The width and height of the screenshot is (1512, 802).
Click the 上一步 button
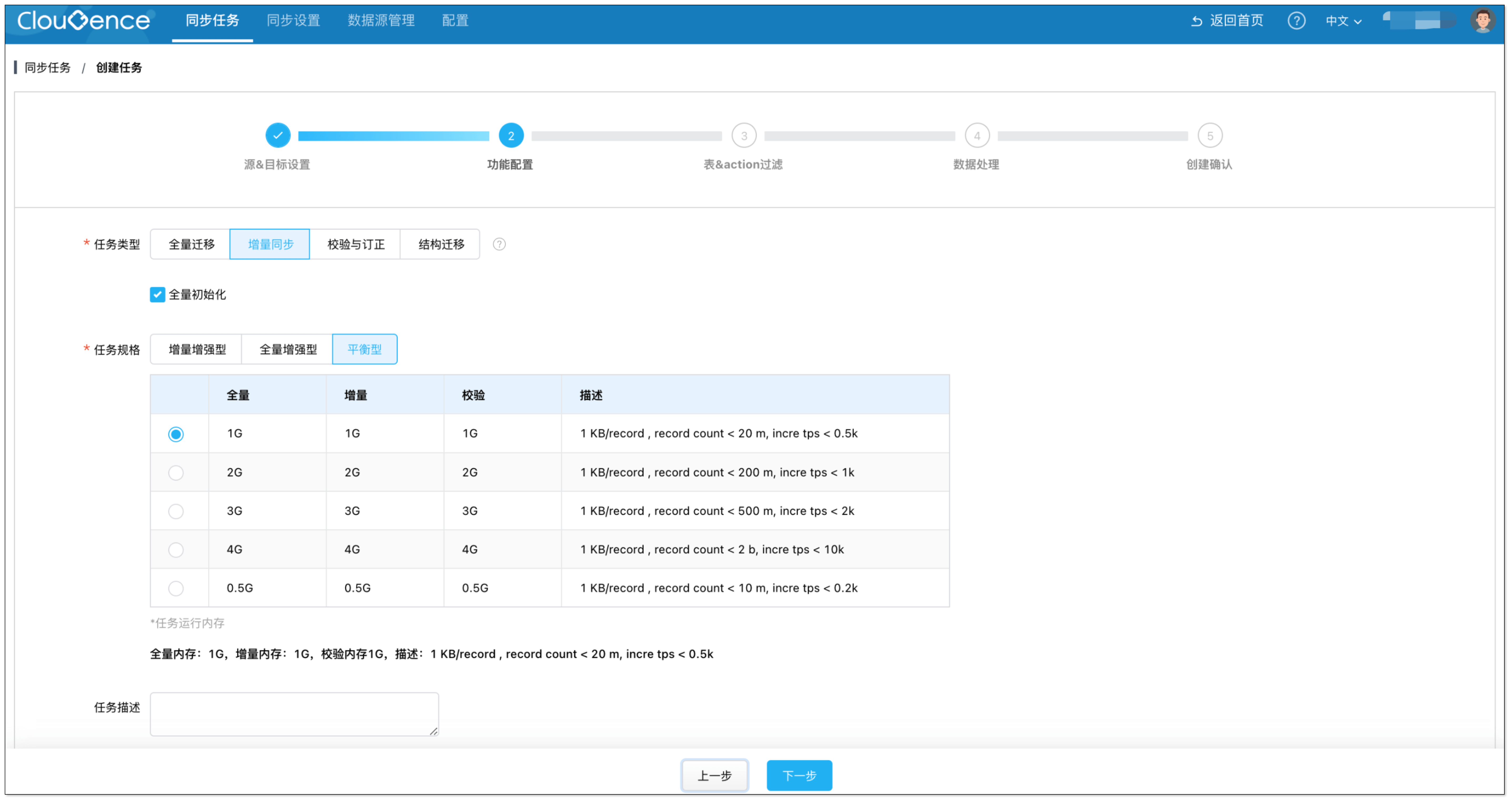(714, 775)
